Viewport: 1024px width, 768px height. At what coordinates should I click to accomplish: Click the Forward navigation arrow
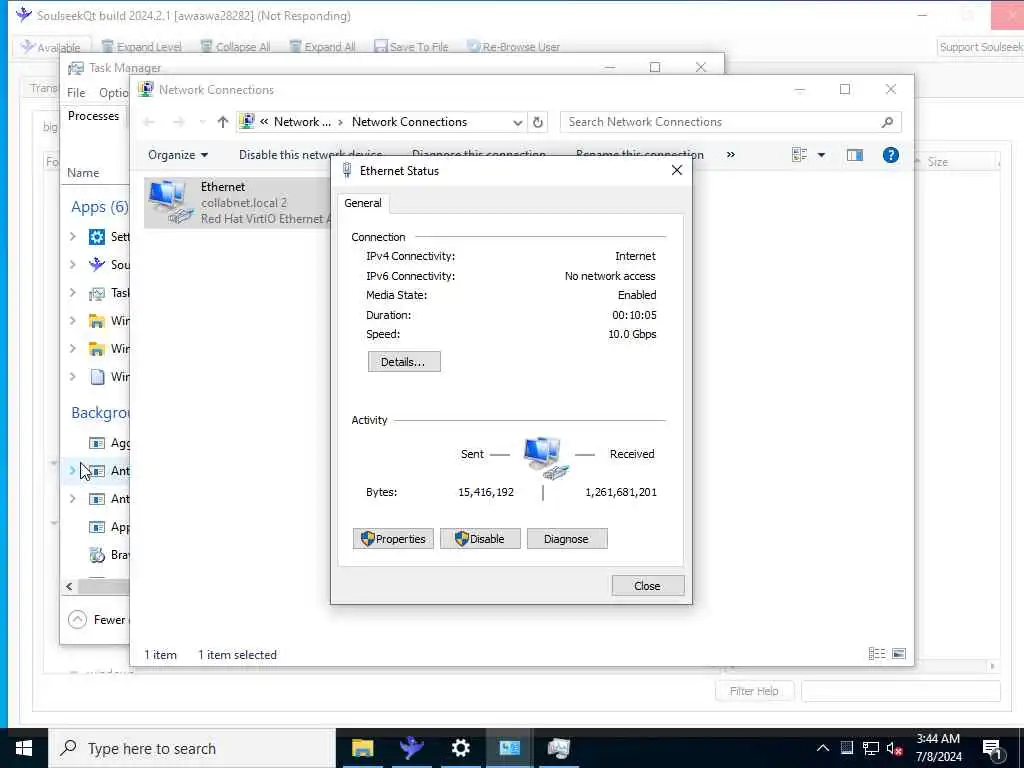[x=178, y=122]
